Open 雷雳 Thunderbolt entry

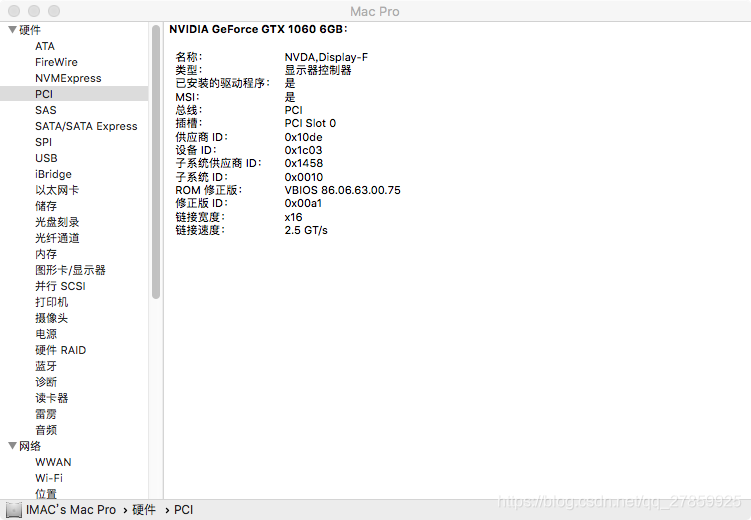46,414
